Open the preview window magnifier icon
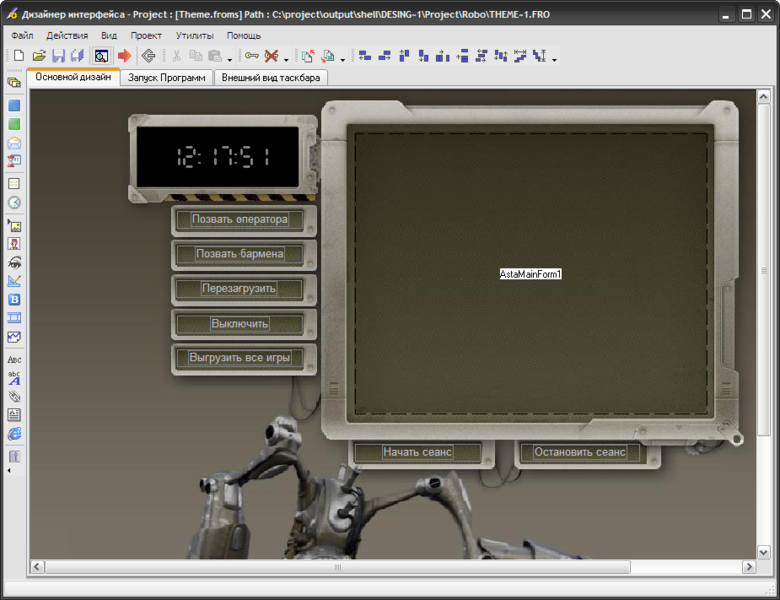The image size is (780, 600). click(x=101, y=56)
